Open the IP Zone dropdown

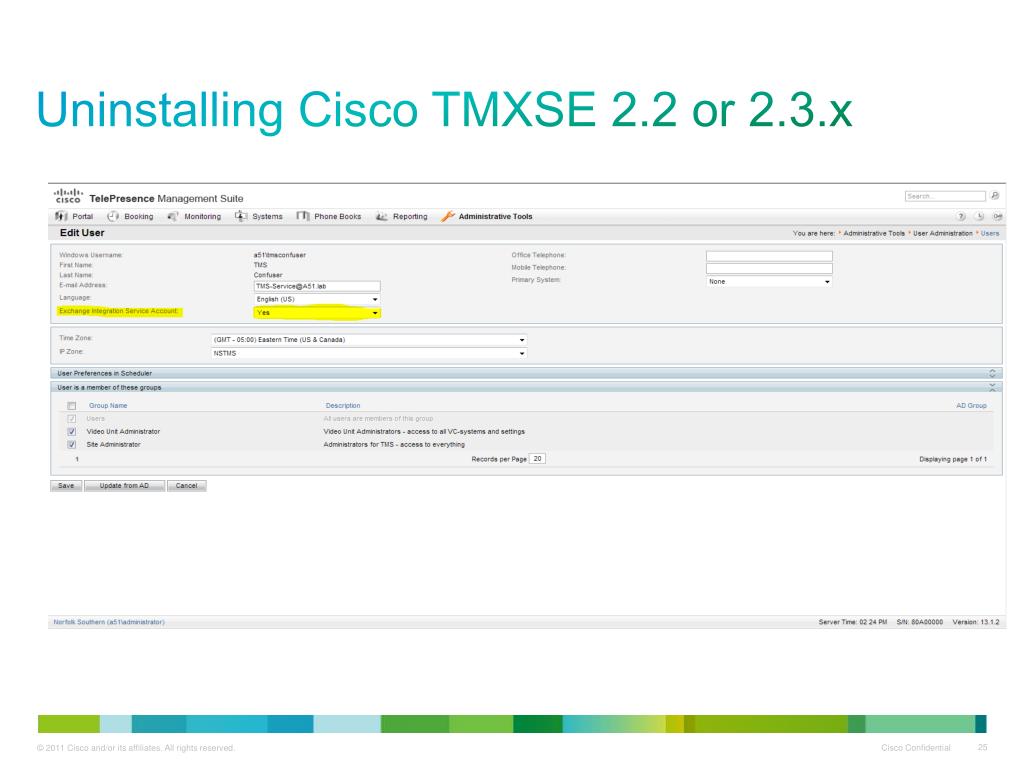pos(369,353)
